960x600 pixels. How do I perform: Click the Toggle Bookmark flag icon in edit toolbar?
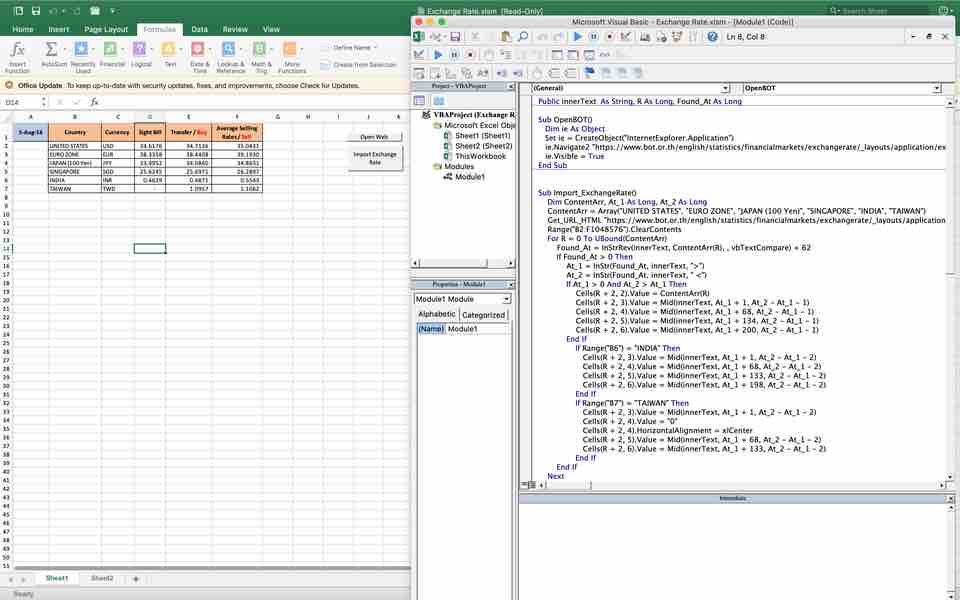(x=590, y=73)
